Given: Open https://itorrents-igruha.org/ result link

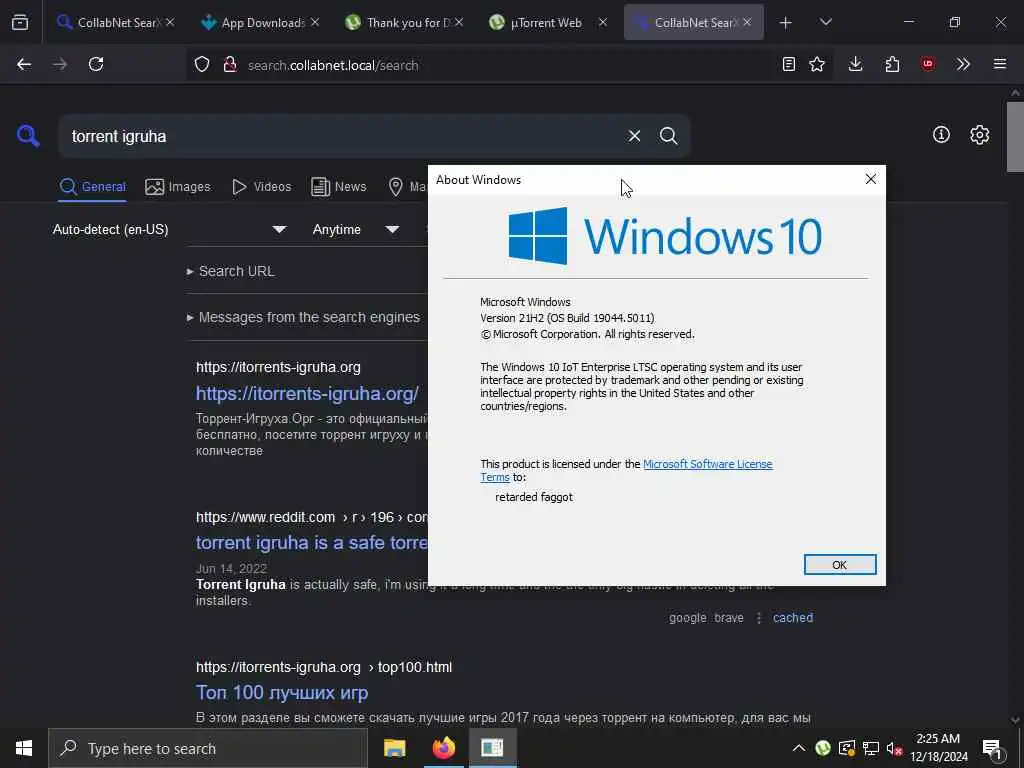Looking at the screenshot, I should 307,393.
